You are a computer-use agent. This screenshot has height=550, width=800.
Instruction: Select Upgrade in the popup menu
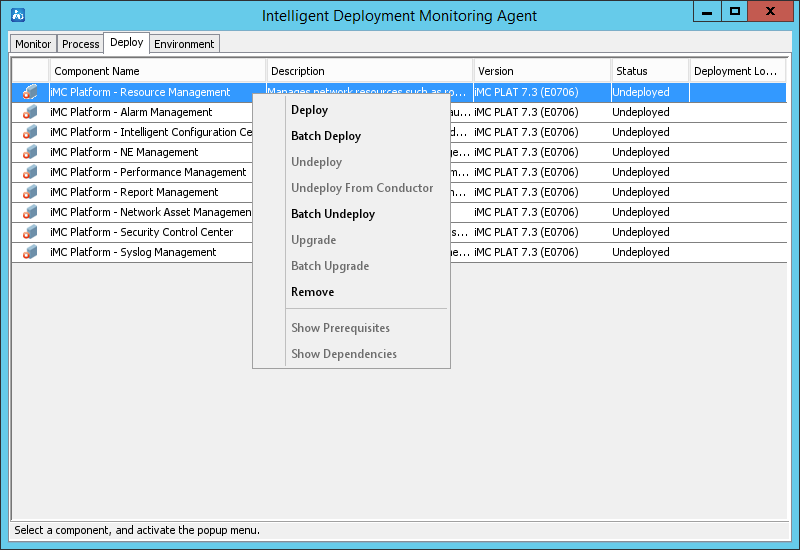313,240
